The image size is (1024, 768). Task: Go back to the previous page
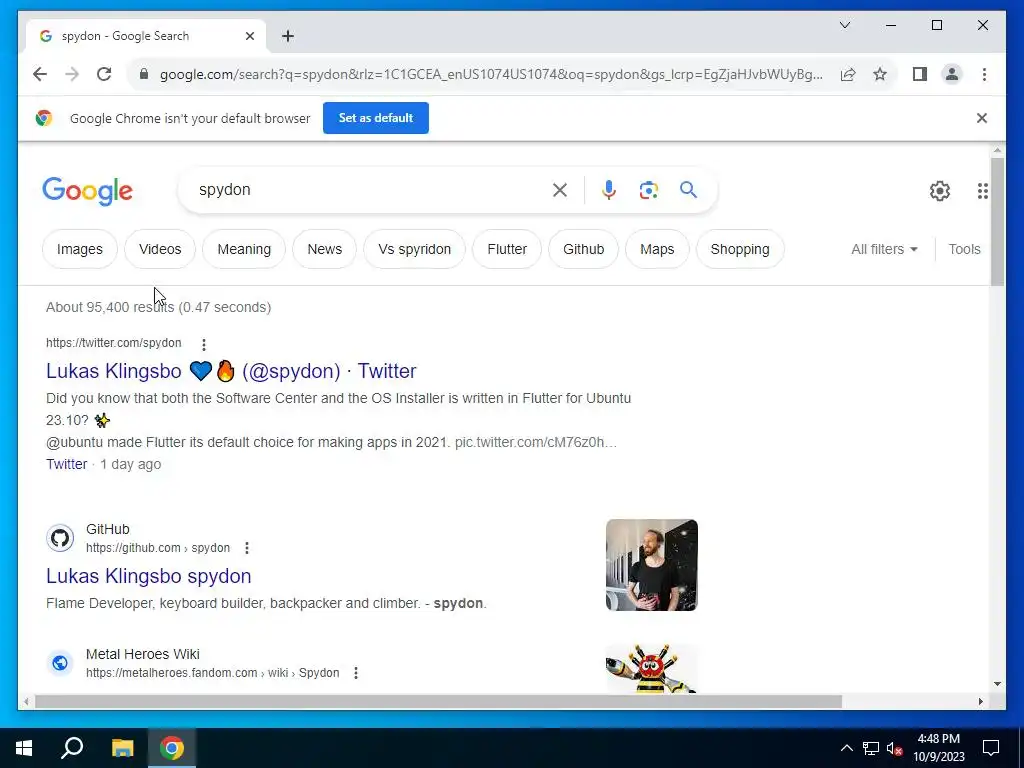click(x=40, y=74)
